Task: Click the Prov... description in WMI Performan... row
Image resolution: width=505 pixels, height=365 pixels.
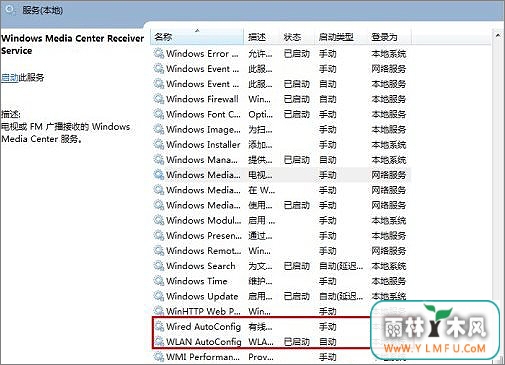Action: pyautogui.click(x=261, y=357)
